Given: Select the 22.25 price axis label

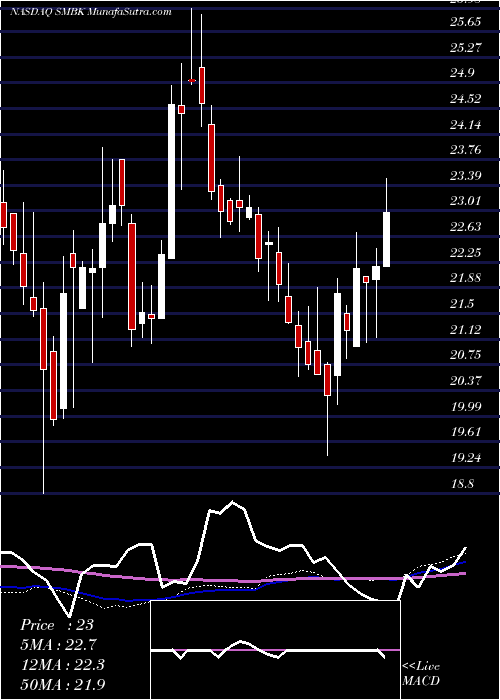Looking at the screenshot, I should [465, 253].
